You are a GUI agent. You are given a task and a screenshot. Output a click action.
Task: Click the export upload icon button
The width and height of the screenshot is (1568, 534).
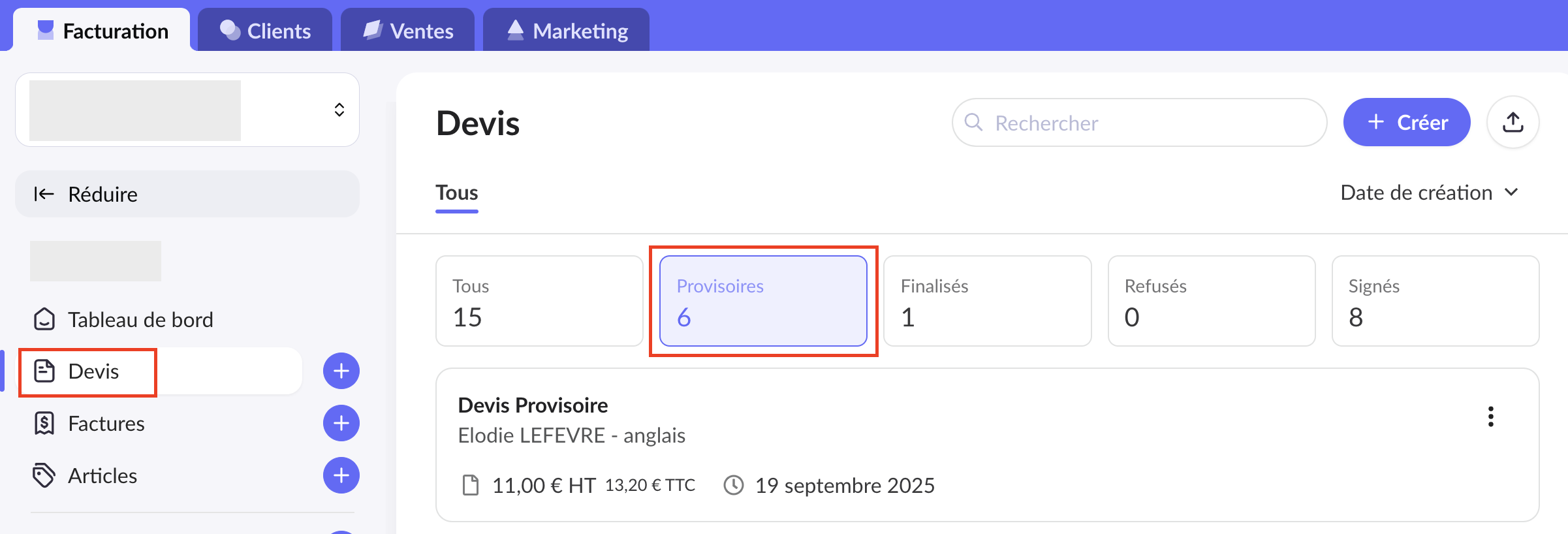tap(1513, 122)
